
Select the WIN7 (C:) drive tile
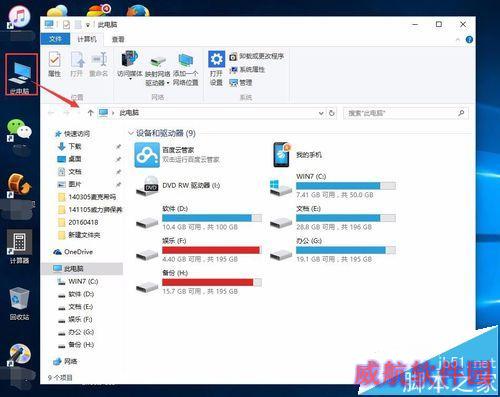(x=333, y=186)
